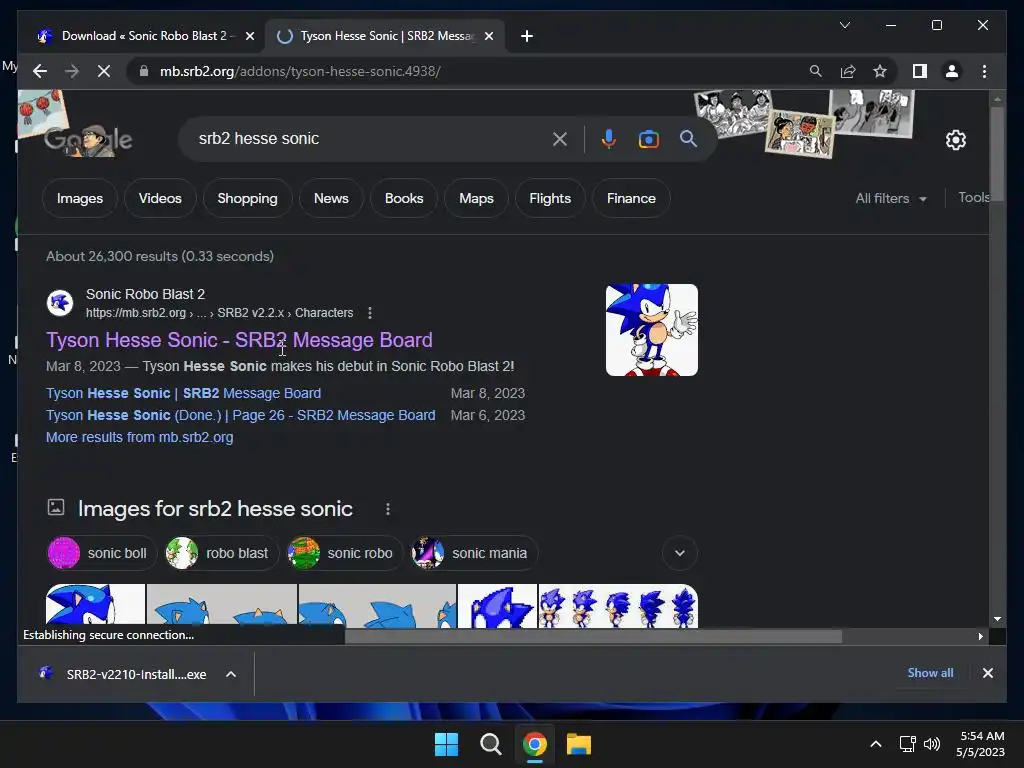
Task: Click Sonic Robo Blast 2 site favicon
Action: [x=60, y=302]
